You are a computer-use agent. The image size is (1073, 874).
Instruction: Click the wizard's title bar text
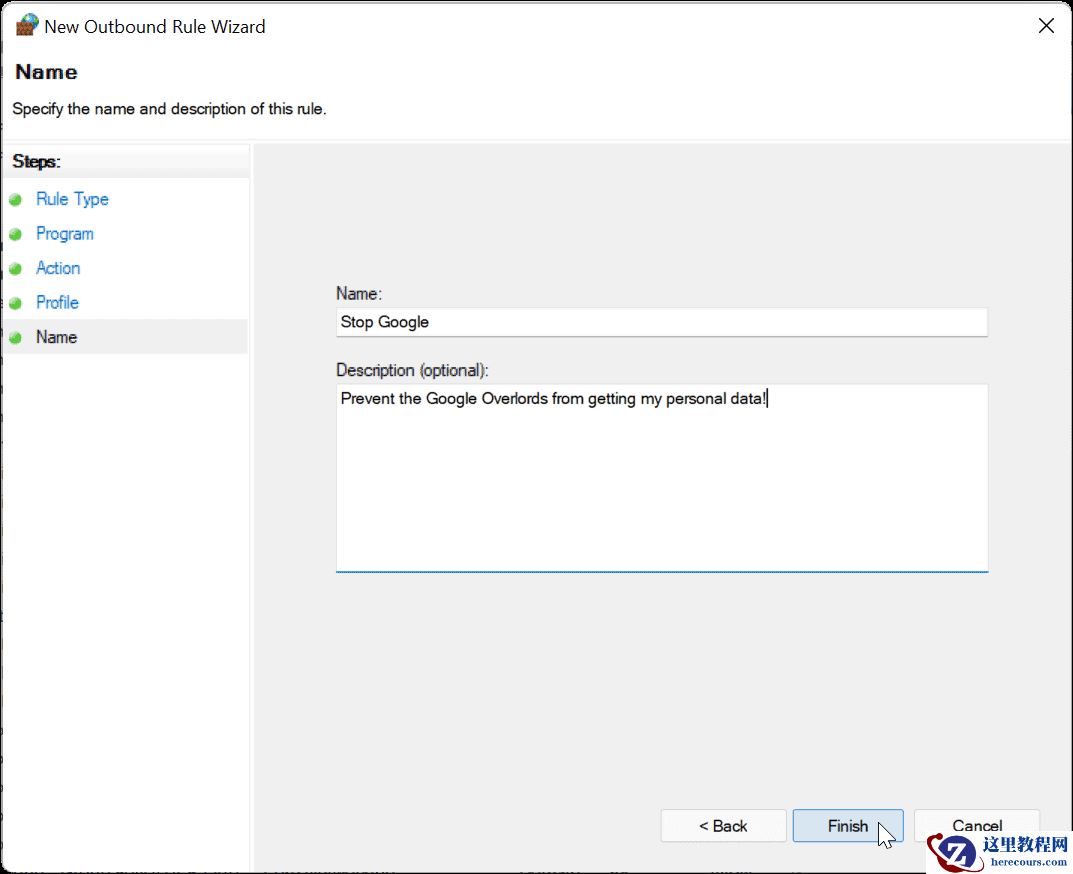click(x=155, y=27)
